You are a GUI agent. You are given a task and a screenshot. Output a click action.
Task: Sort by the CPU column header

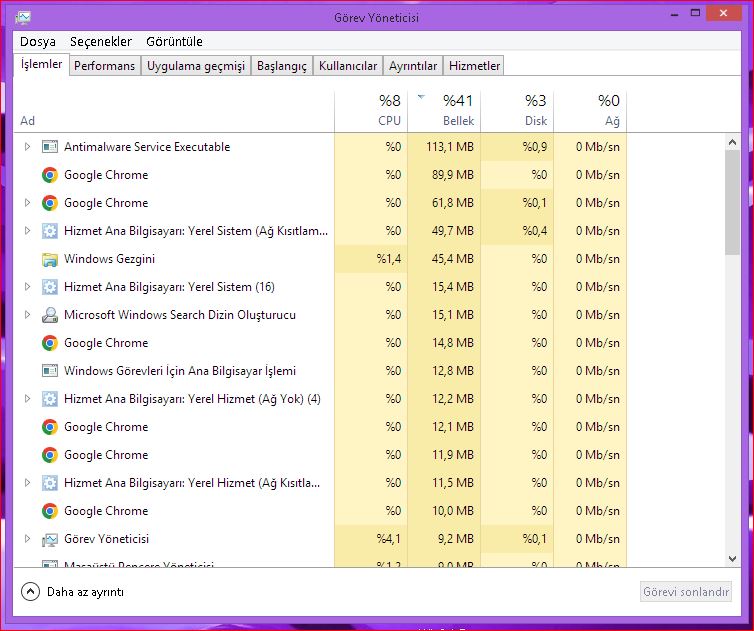[371, 111]
